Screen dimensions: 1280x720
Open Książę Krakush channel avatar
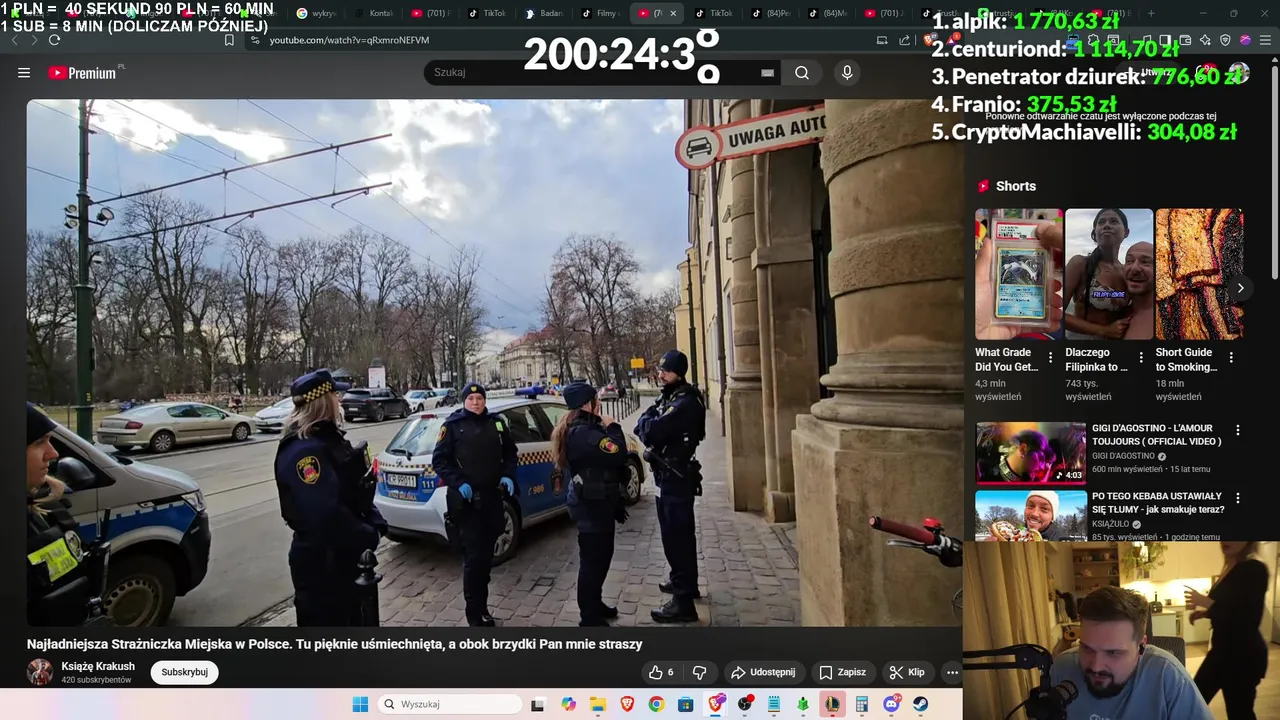[40, 672]
